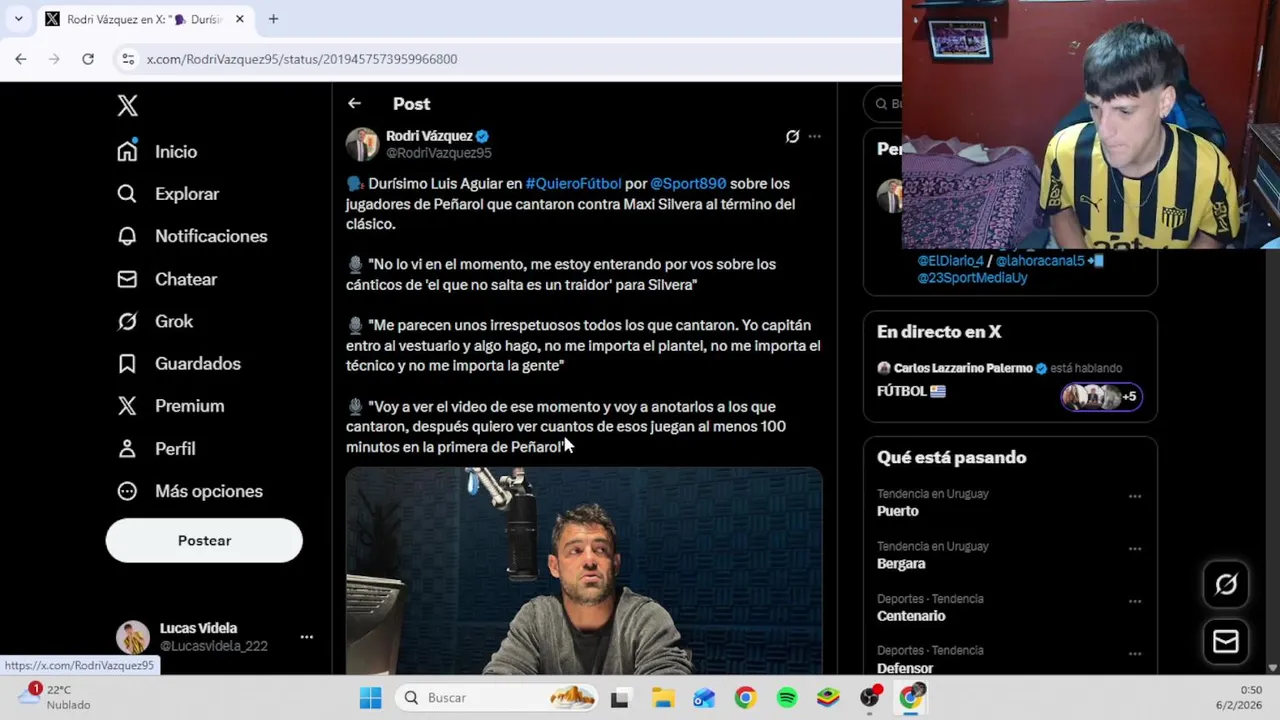This screenshot has width=1280, height=720.
Task: Click the X logo in sidebar
Action: pyautogui.click(x=127, y=105)
